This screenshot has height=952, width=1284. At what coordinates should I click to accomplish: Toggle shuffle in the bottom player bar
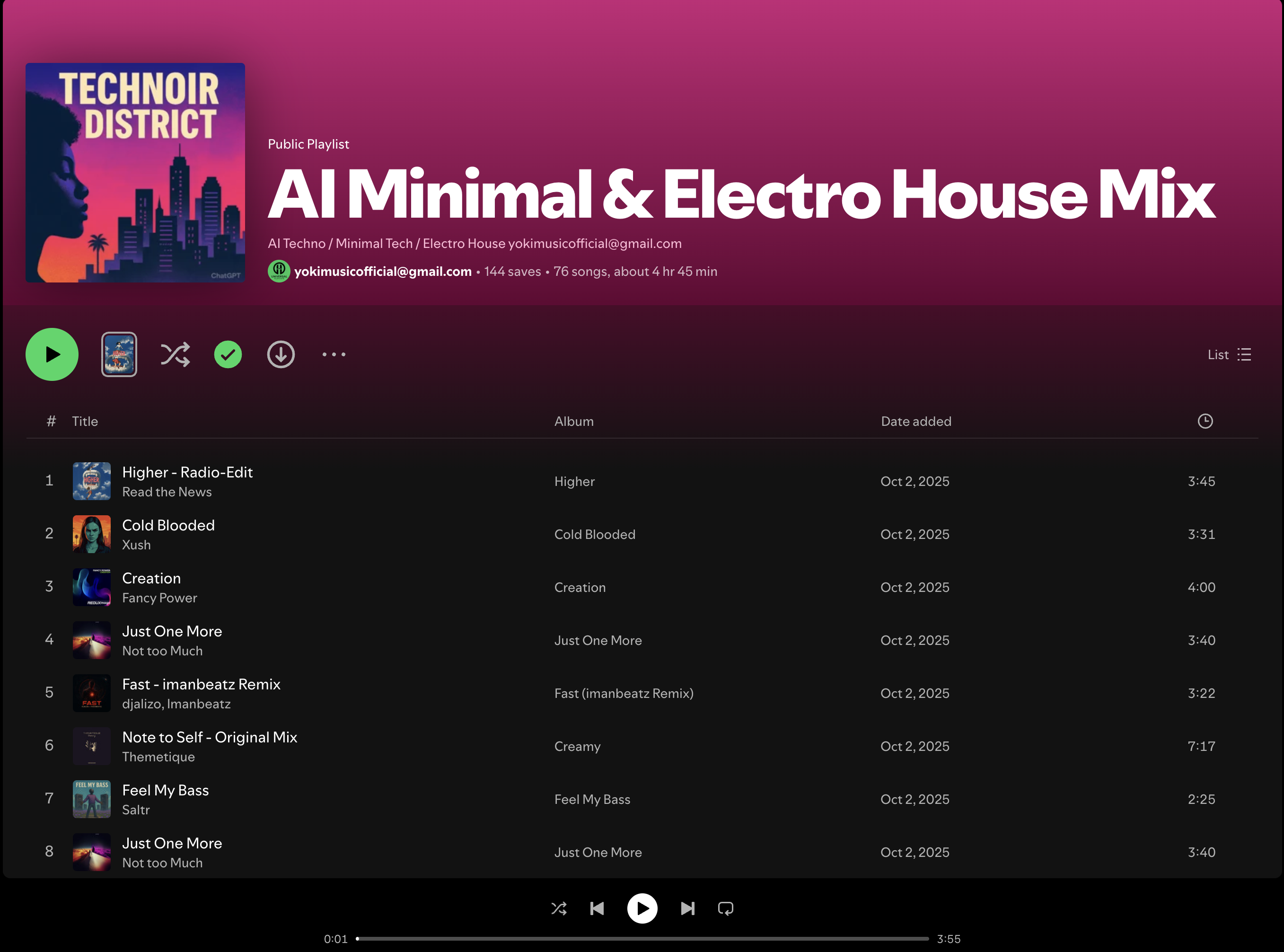tap(559, 909)
